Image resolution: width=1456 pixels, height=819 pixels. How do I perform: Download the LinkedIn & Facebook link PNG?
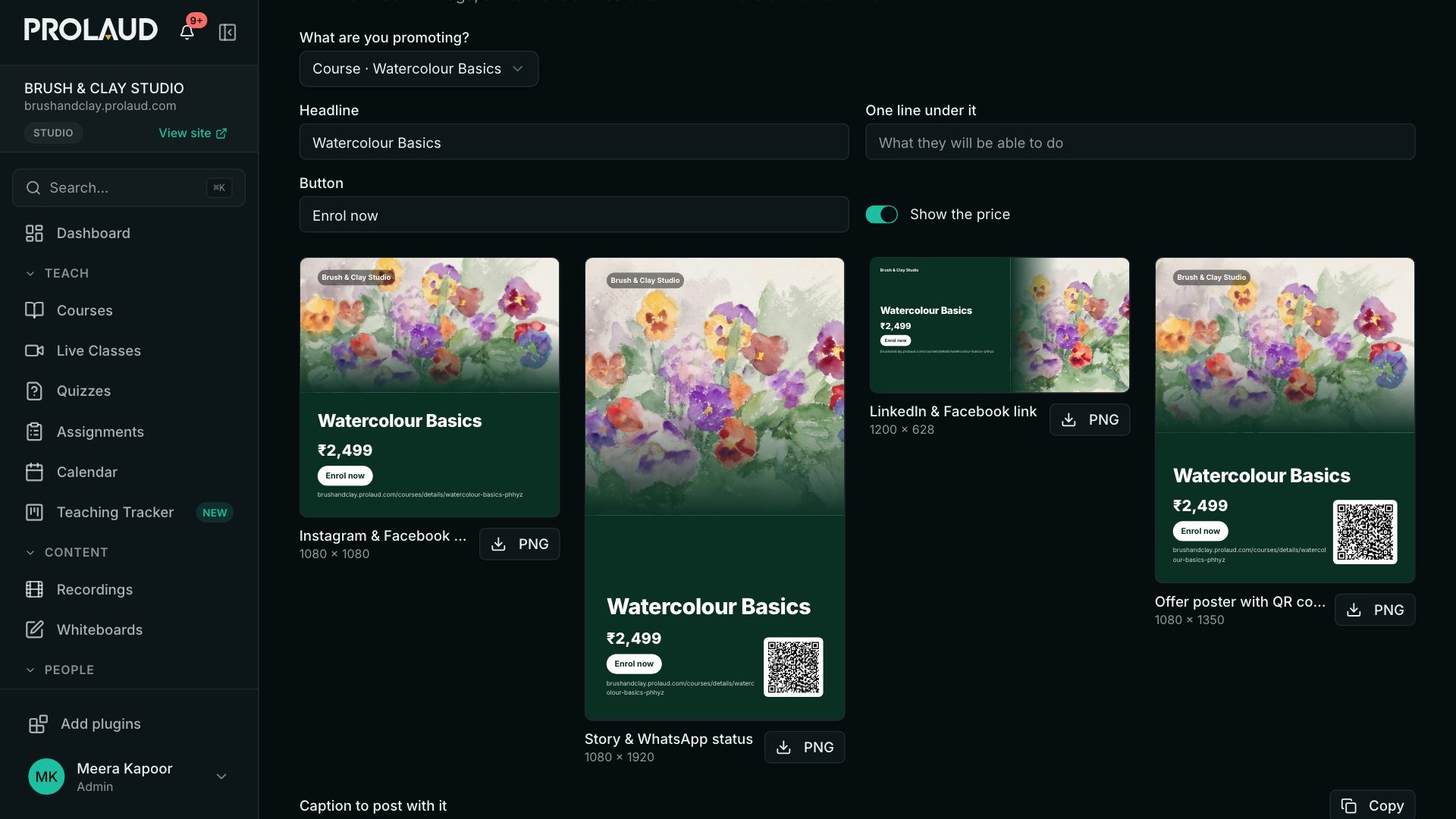tap(1090, 419)
